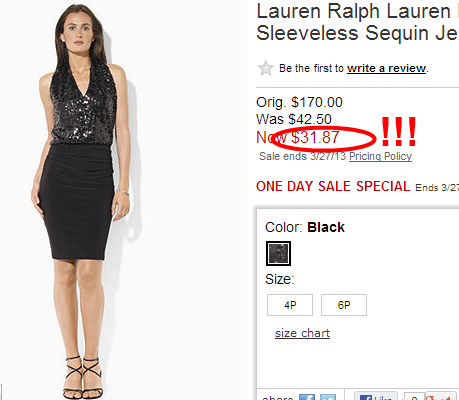Screen dimensions: 459x400
Task: Click the Orig. $170.00 price text
Action: point(299,102)
